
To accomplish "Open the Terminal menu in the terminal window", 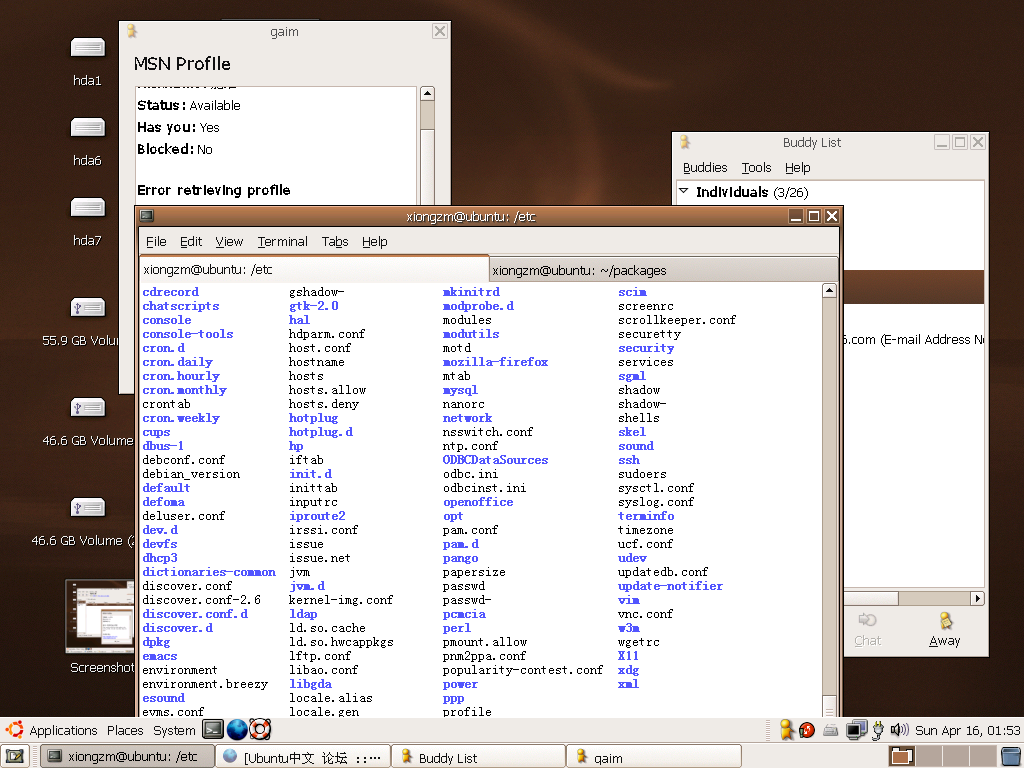I will click(x=282, y=242).
